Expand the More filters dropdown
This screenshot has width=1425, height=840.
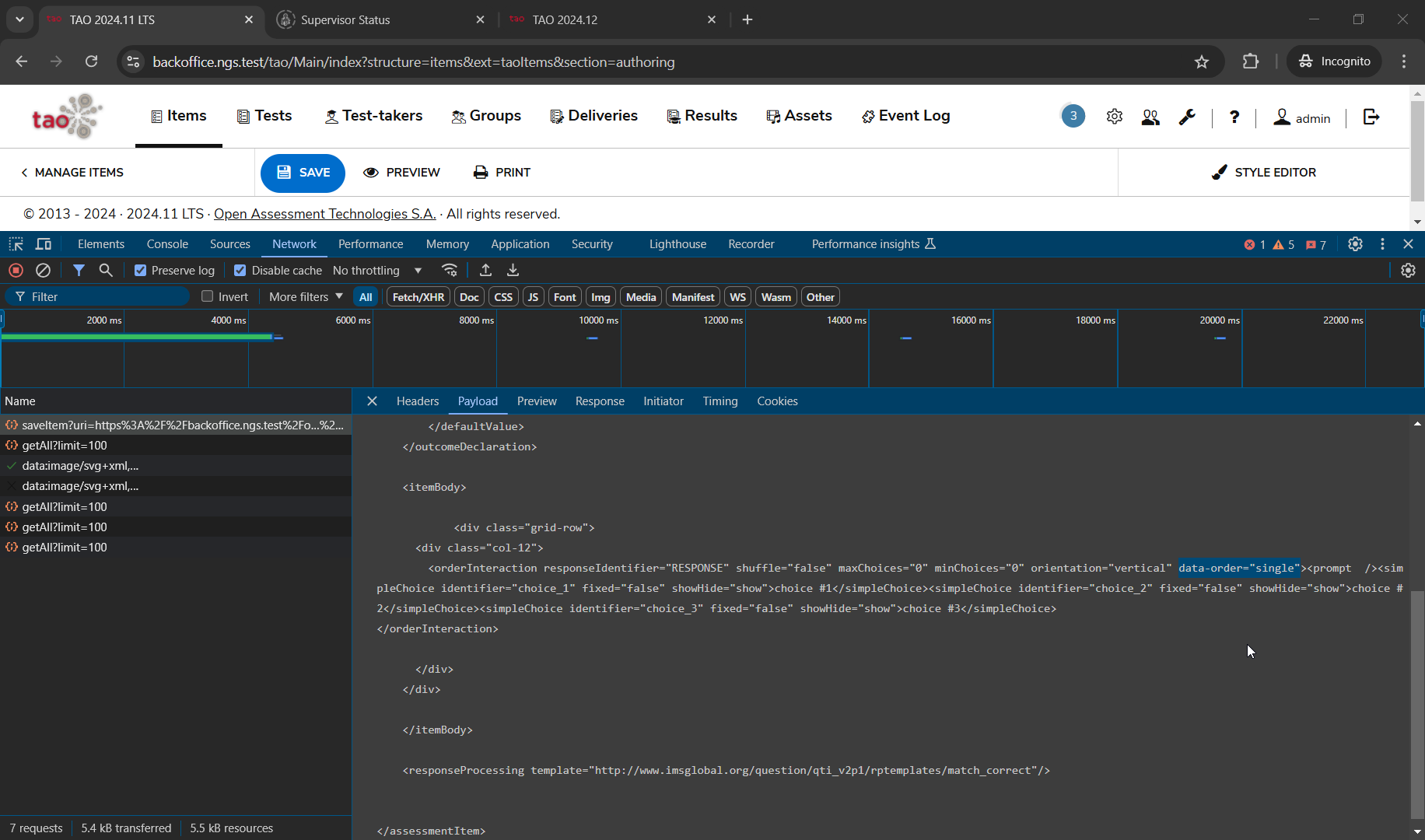(x=306, y=297)
